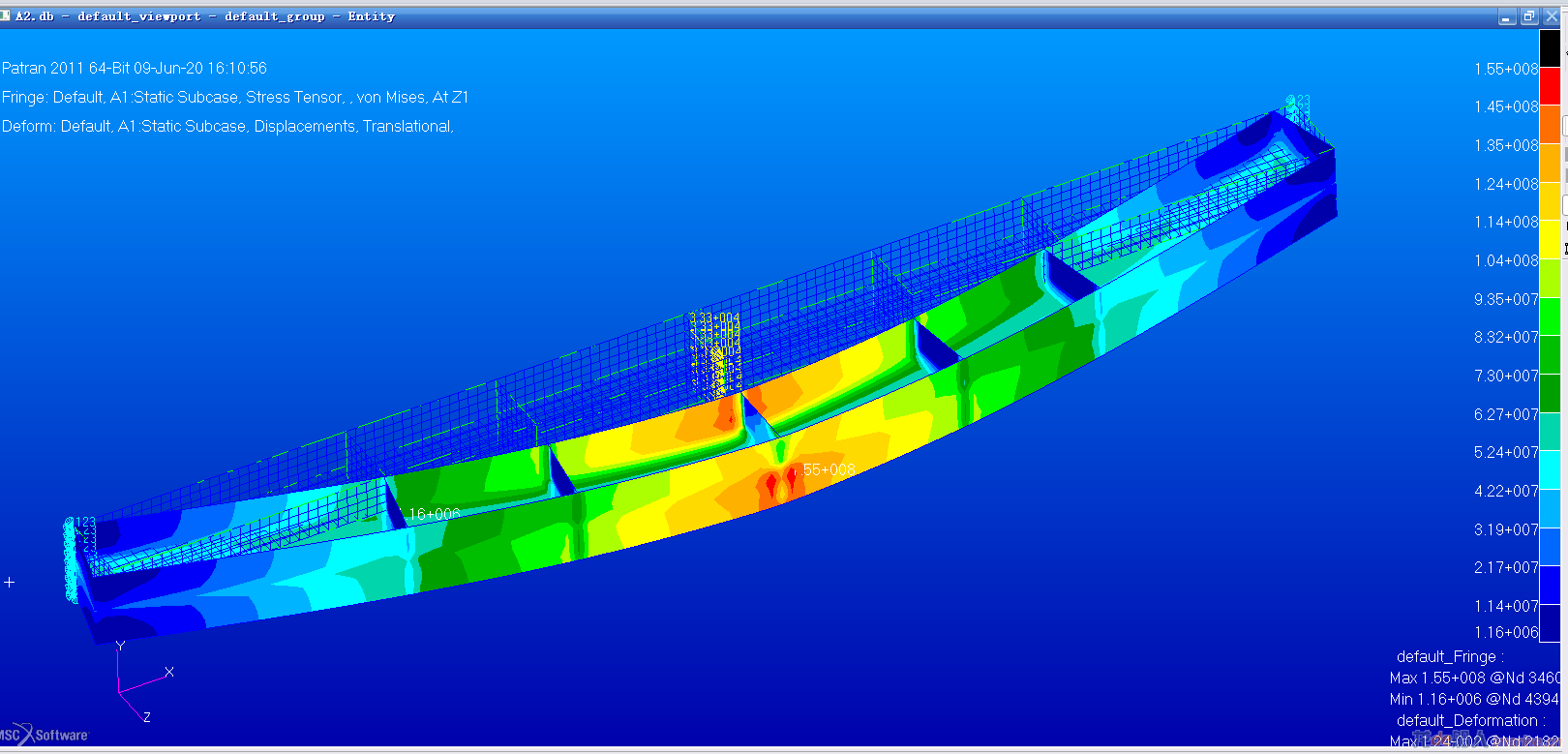Click the black top legend color band
Screen dimensions: 1568x754
1550,48
